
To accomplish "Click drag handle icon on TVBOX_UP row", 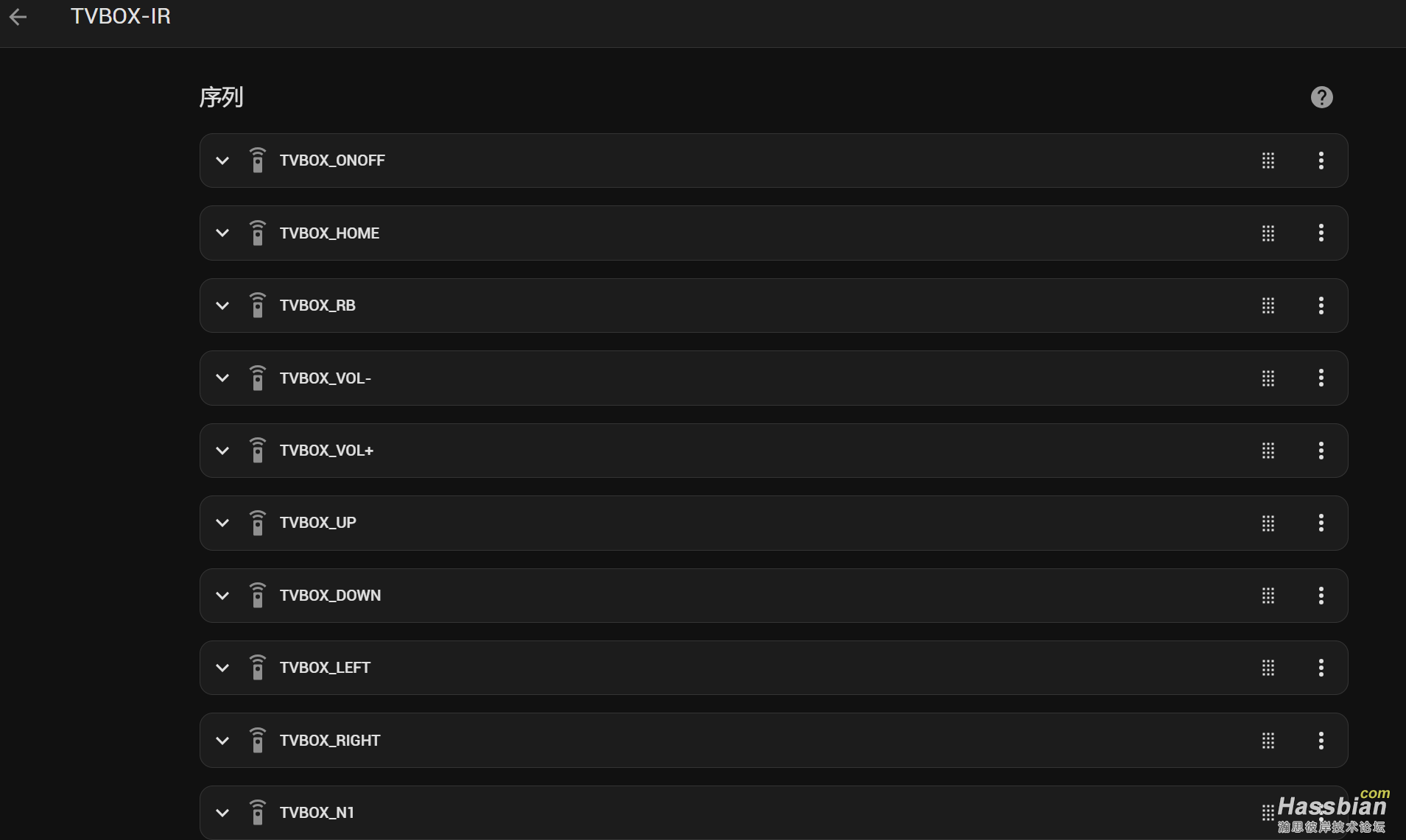I will [1268, 523].
